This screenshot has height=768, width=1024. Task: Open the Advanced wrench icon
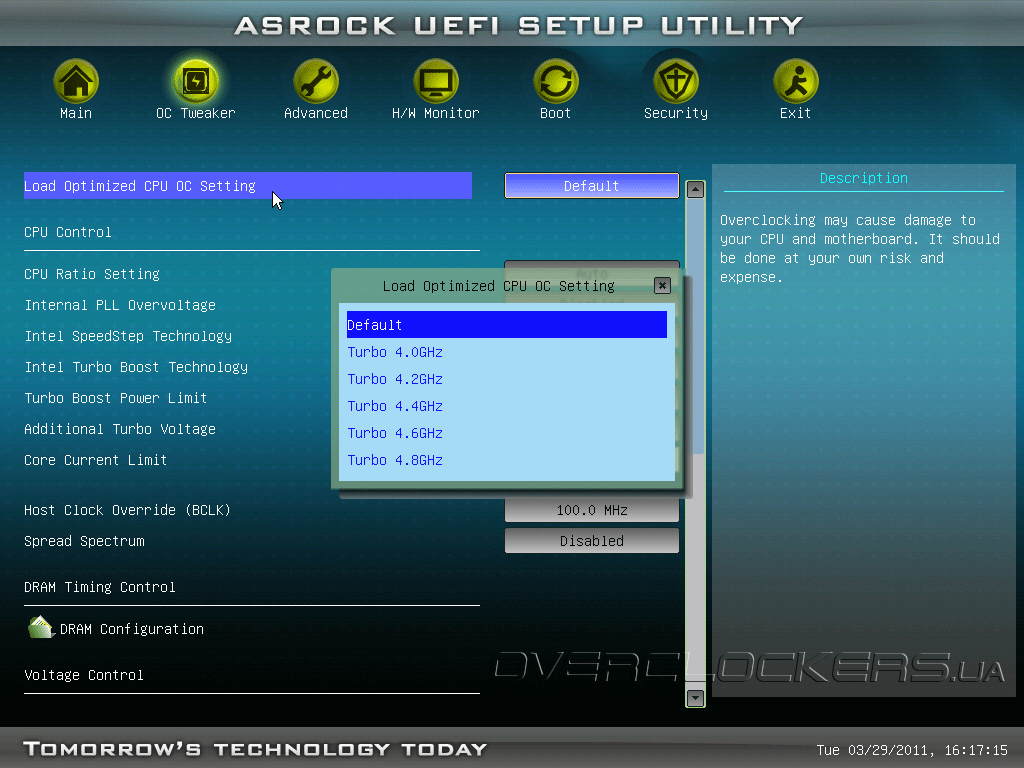coord(315,81)
